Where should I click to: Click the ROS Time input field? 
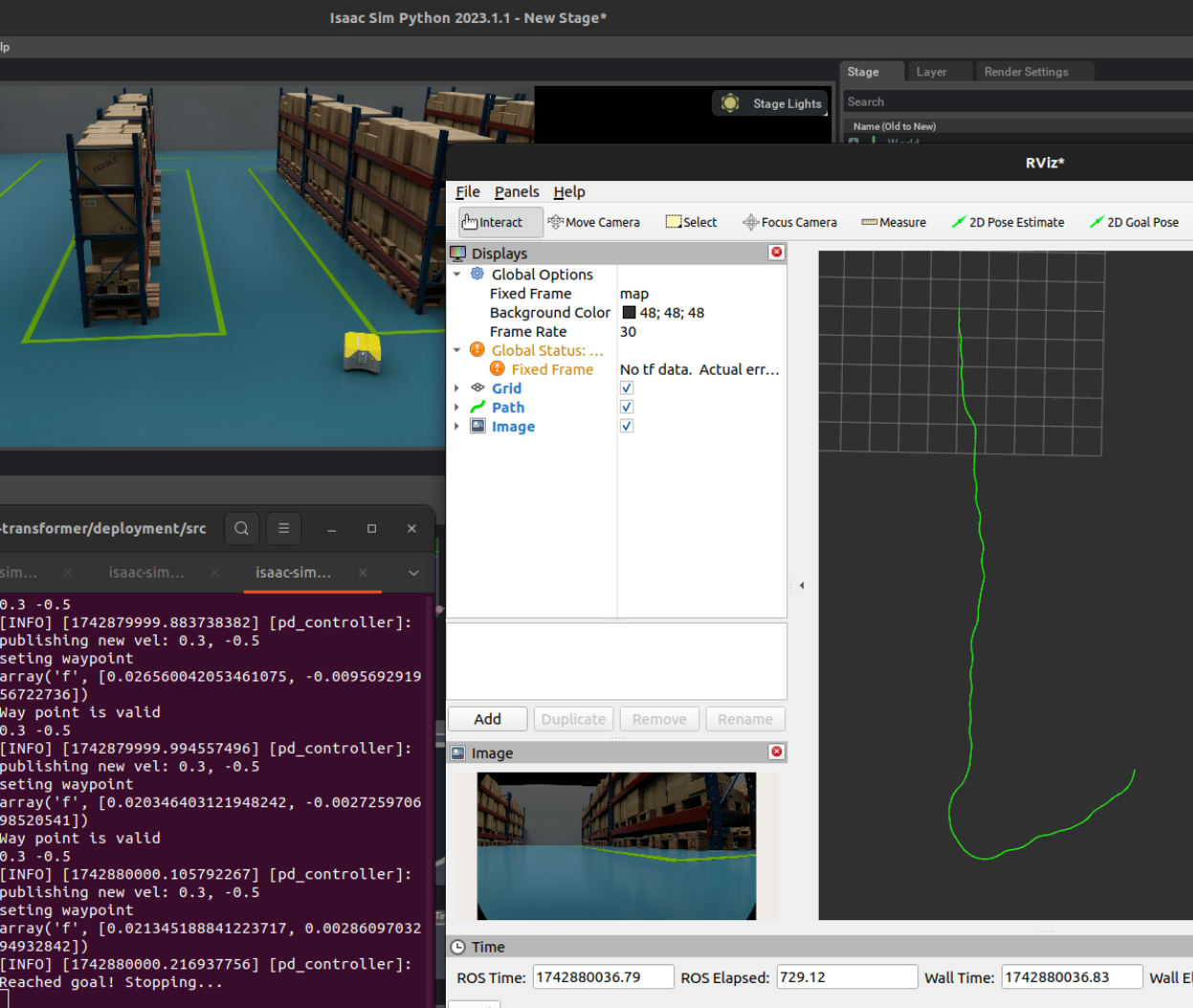(603, 976)
